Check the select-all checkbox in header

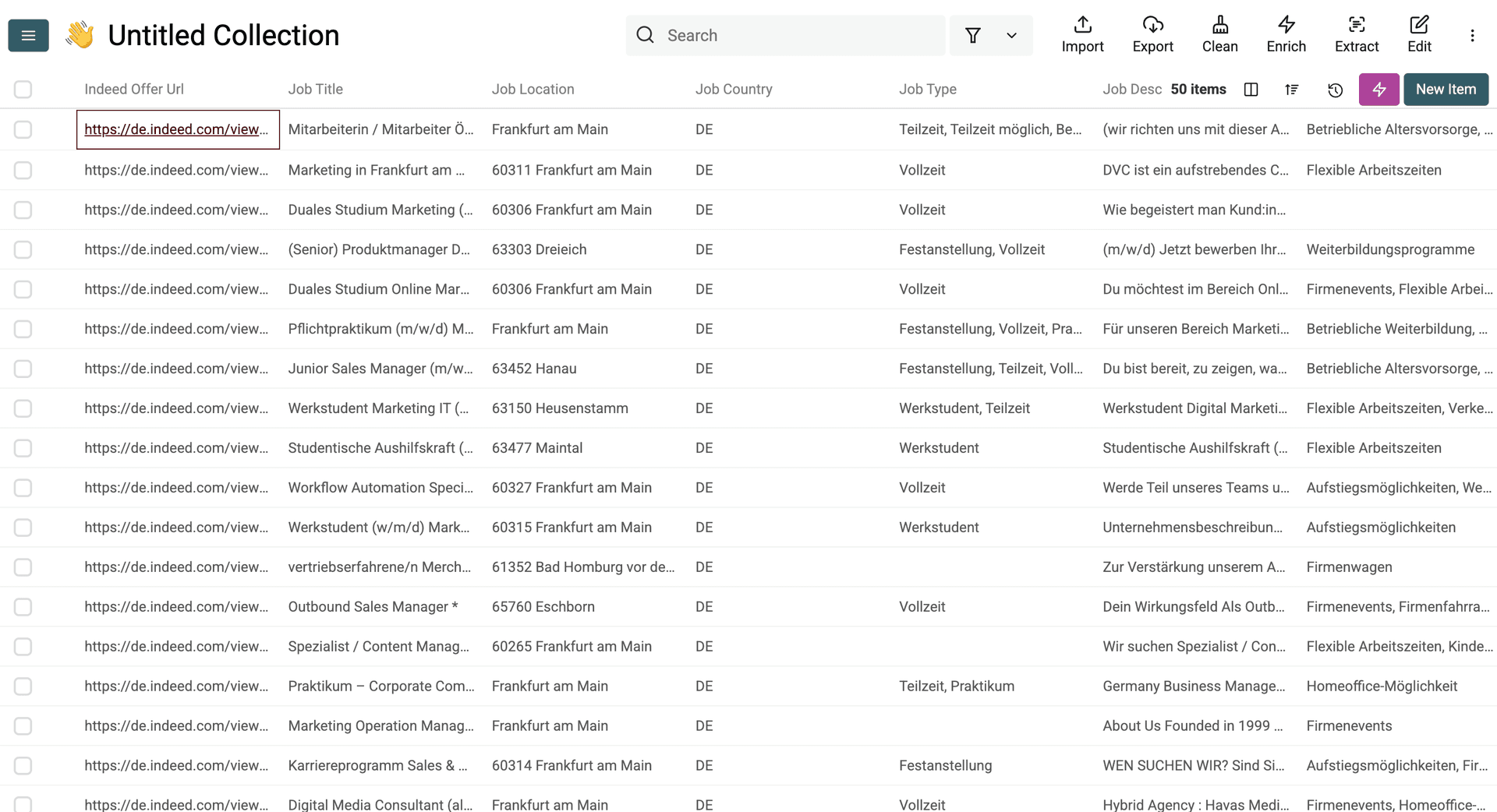[23, 89]
